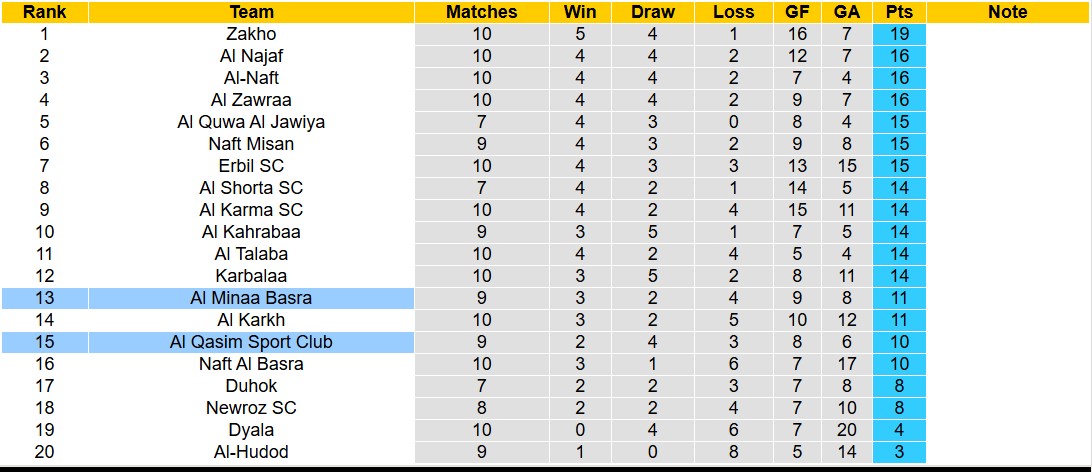Open Al Qasim Sport Club team
The height and width of the screenshot is (472, 1092).
pos(251,342)
